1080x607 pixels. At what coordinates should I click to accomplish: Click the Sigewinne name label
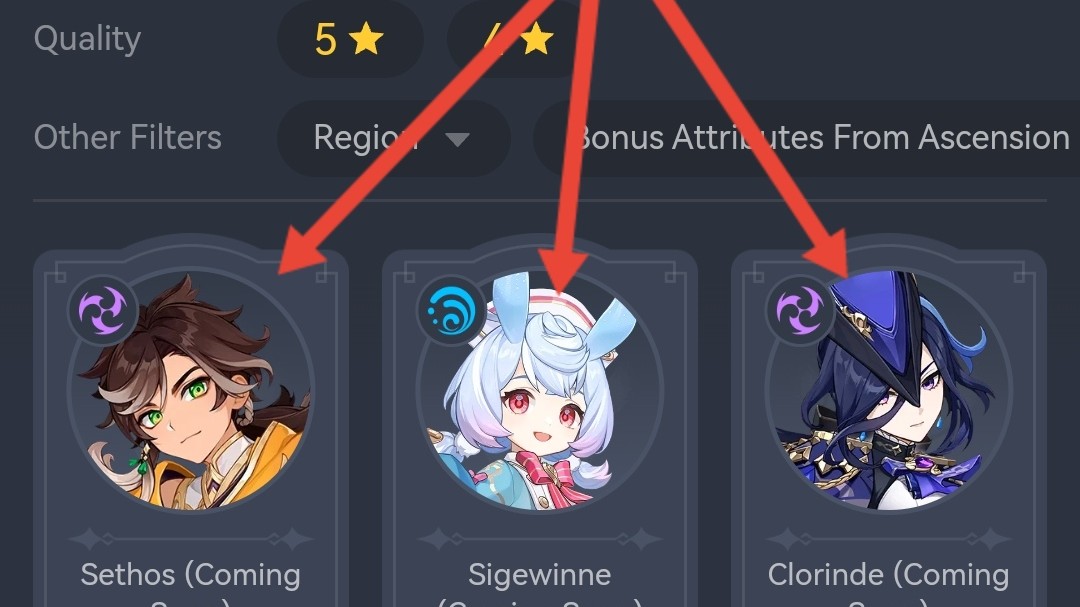[x=539, y=575]
